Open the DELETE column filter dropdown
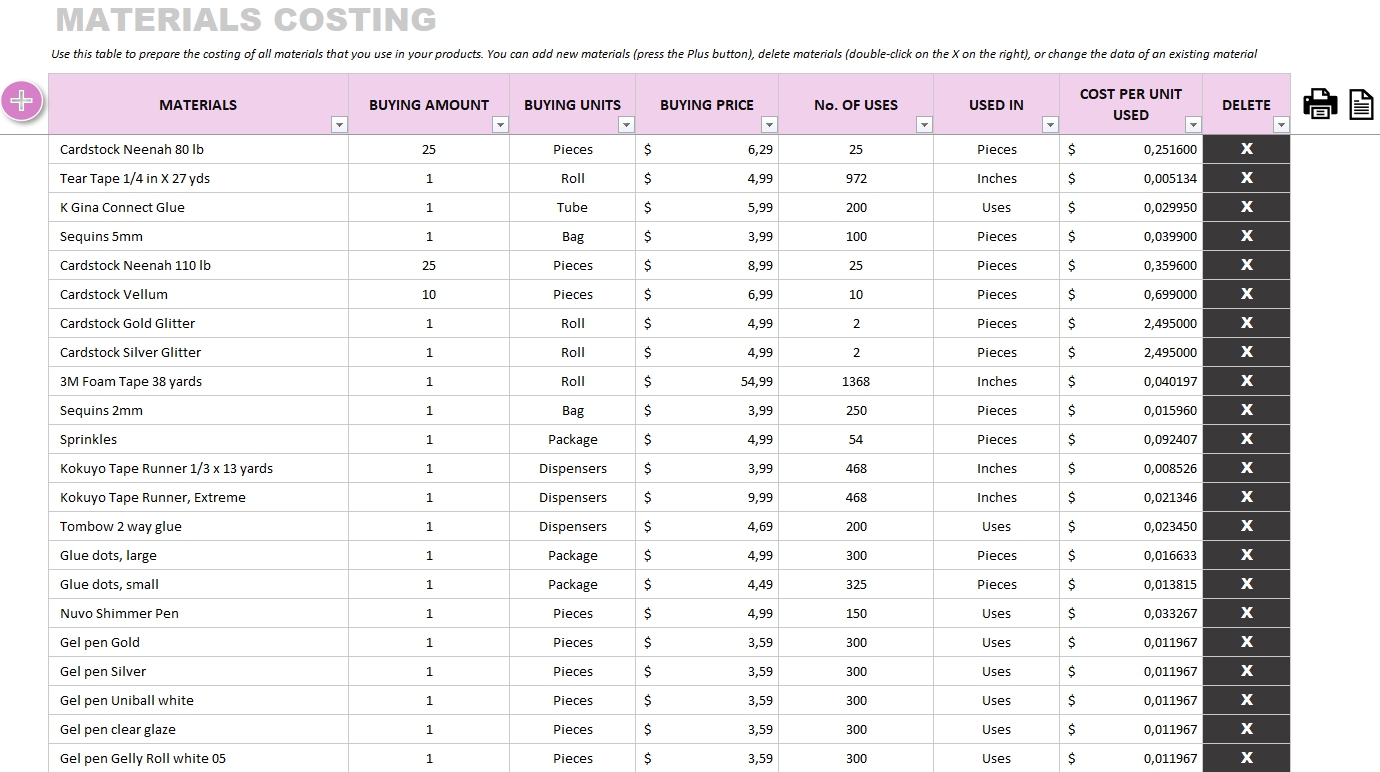The height and width of the screenshot is (772, 1380). (1281, 124)
